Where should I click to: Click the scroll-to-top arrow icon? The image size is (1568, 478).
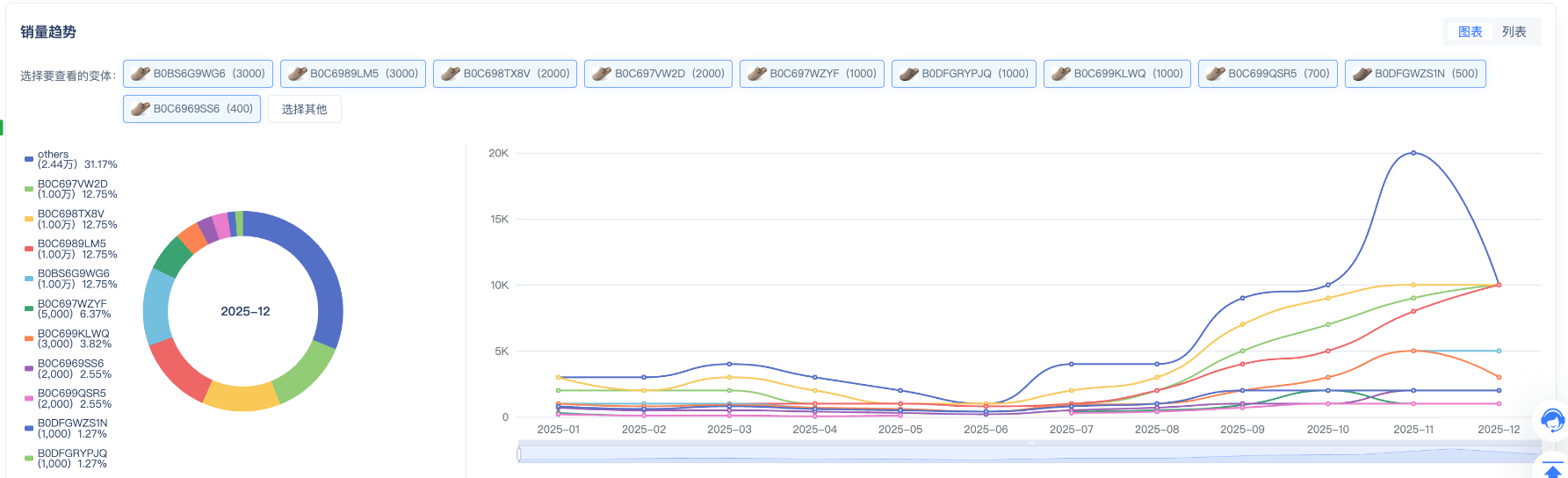1553,471
